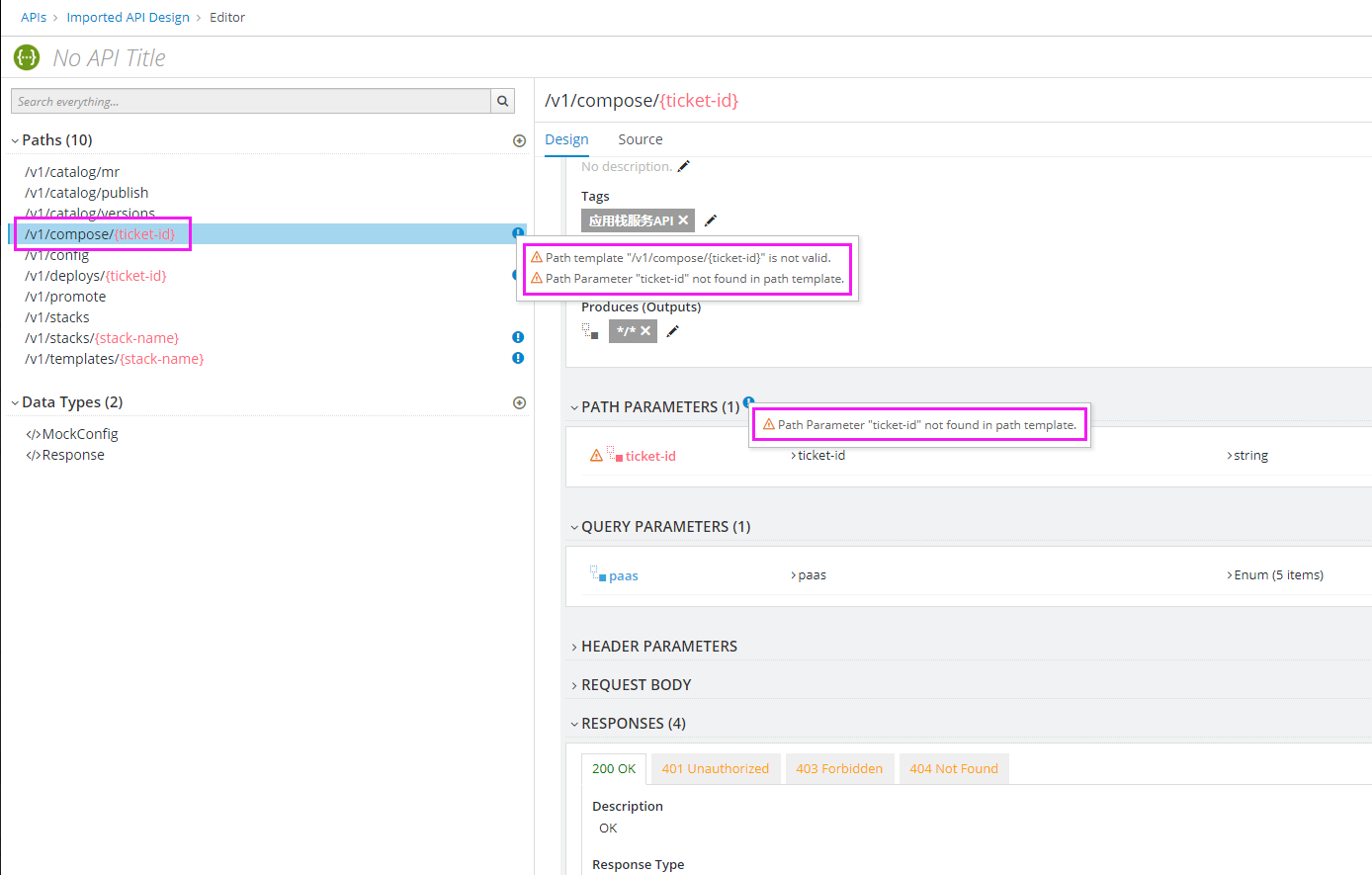
Task: Open the Response data type
Action: pyautogui.click(x=73, y=455)
